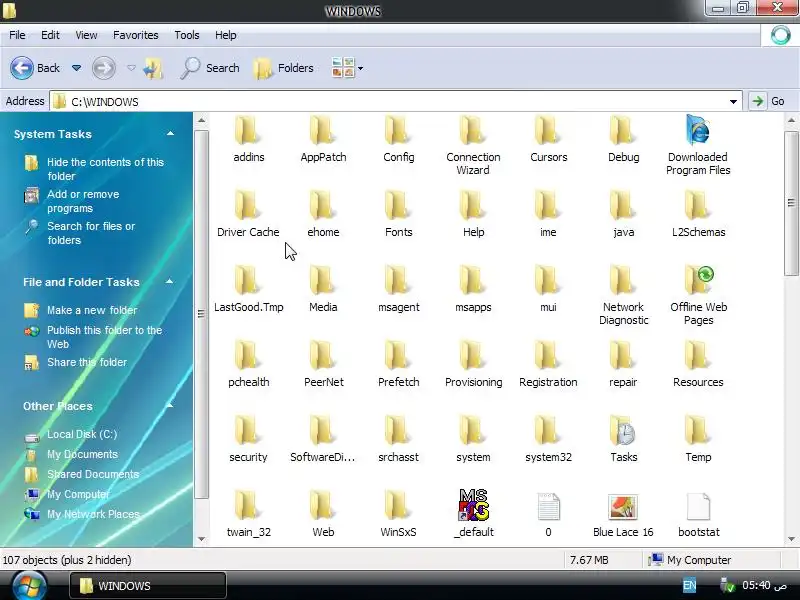This screenshot has height=600, width=800.
Task: Select the Temp folder icon
Action: click(x=698, y=431)
